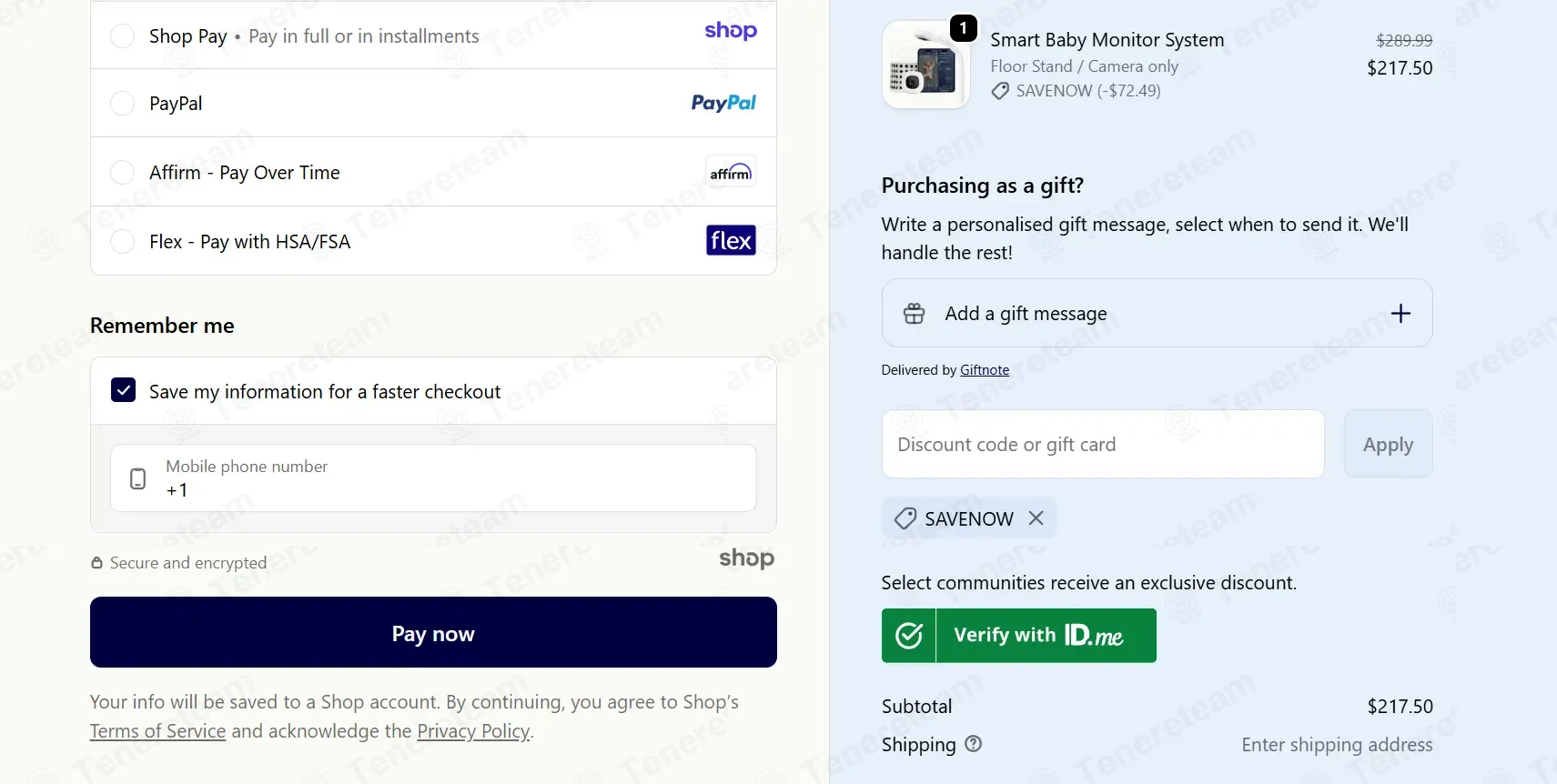Image resolution: width=1557 pixels, height=784 pixels.
Task: Select the PayPal radio button
Action: pyautogui.click(x=122, y=104)
